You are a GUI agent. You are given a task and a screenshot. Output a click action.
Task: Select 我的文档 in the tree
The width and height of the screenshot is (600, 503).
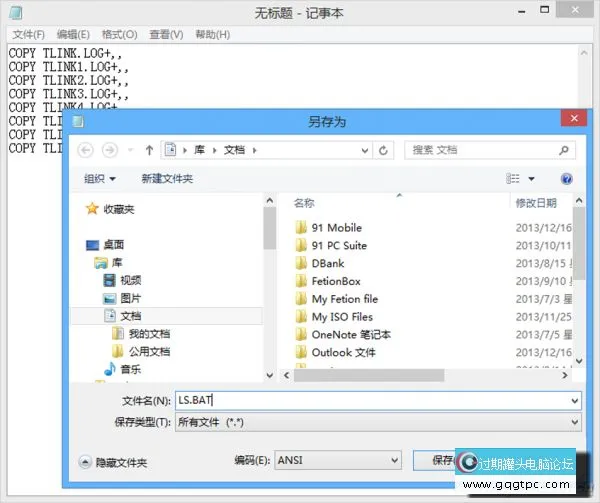coord(149,334)
